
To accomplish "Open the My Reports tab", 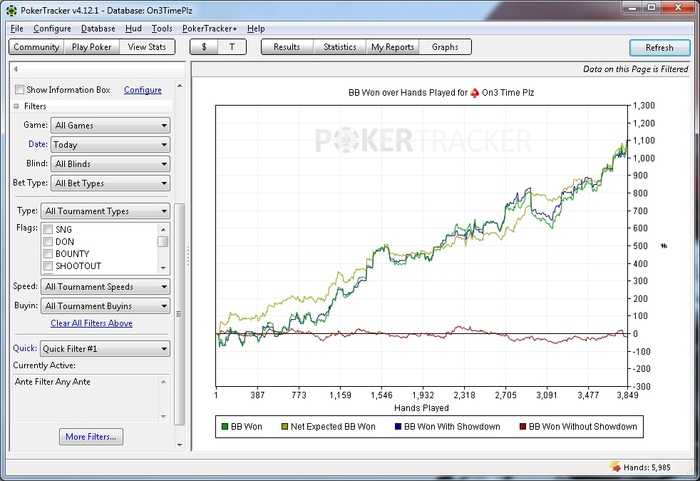I will coord(392,47).
